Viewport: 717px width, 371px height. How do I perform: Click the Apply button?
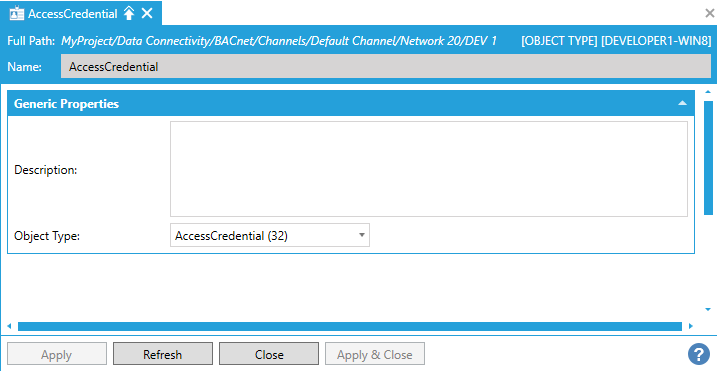(x=57, y=354)
